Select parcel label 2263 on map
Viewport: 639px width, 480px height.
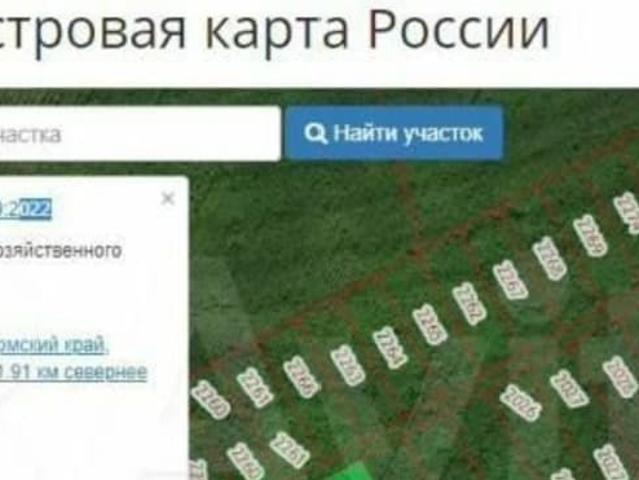(348, 365)
